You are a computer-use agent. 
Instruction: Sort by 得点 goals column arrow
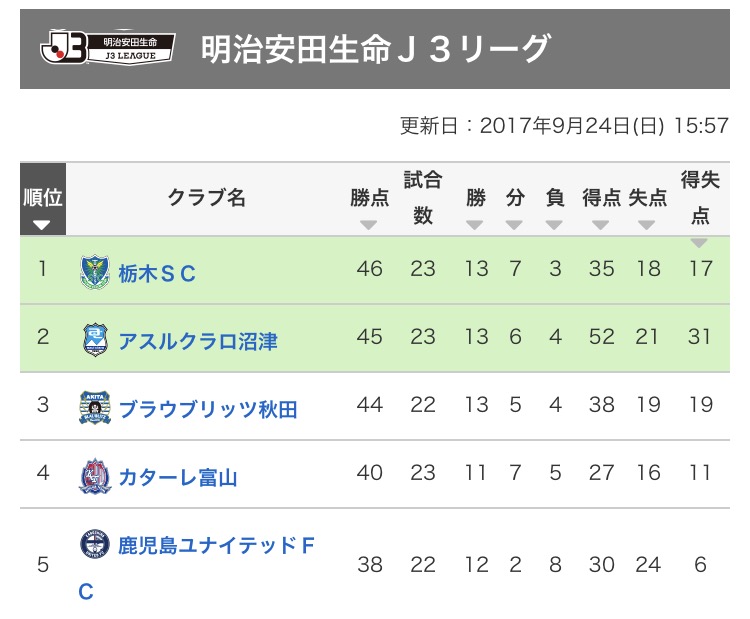601,225
